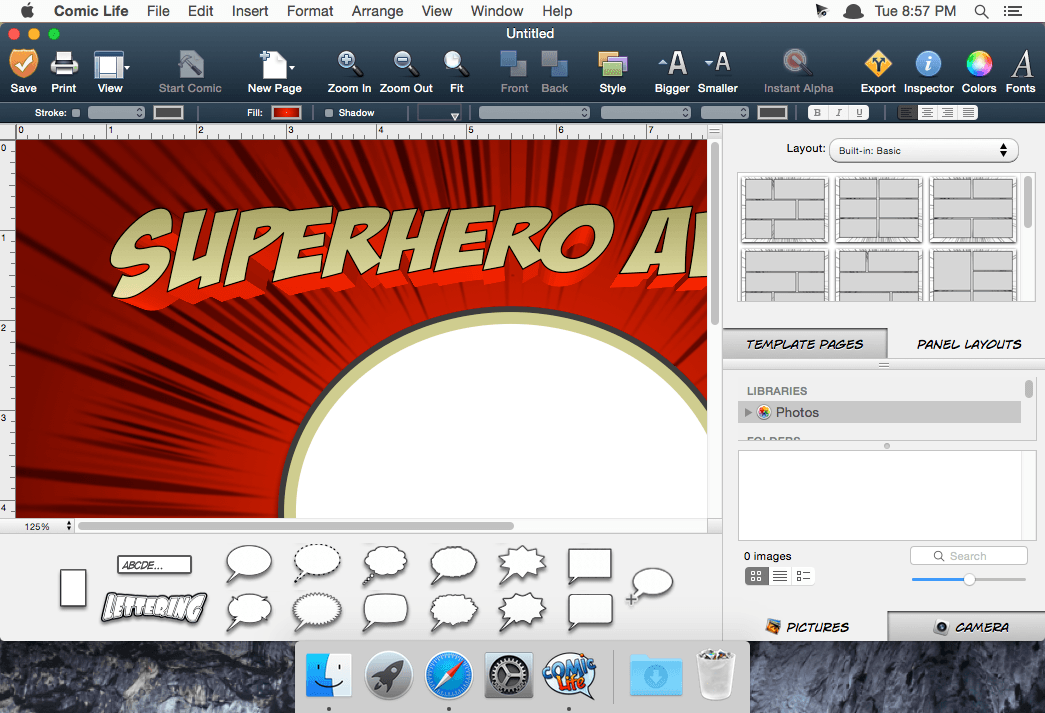1045x713 pixels.
Task: Open the Colors picker icon
Action: click(979, 65)
